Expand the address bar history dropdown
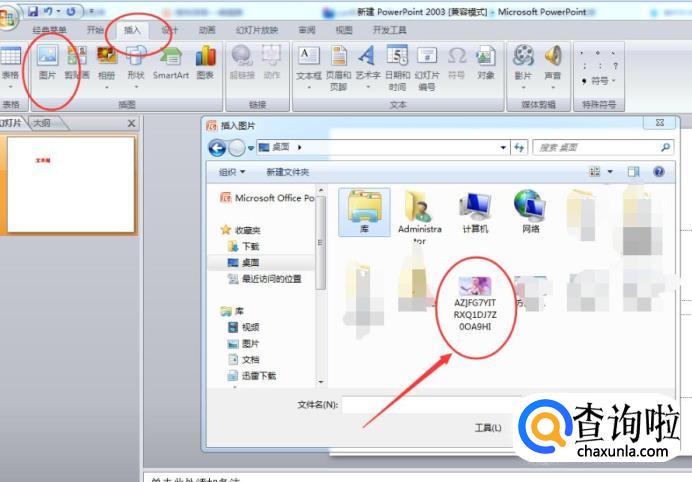 [503, 147]
